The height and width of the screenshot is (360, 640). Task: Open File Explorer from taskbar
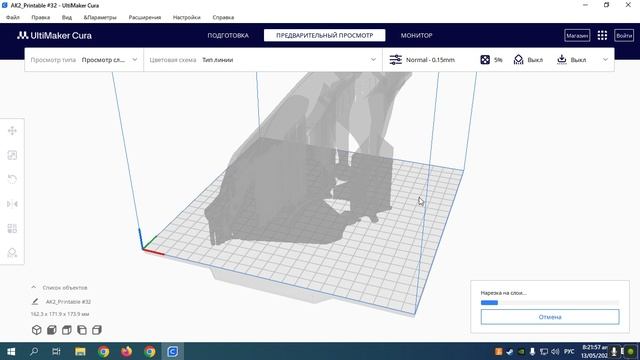coord(80,351)
